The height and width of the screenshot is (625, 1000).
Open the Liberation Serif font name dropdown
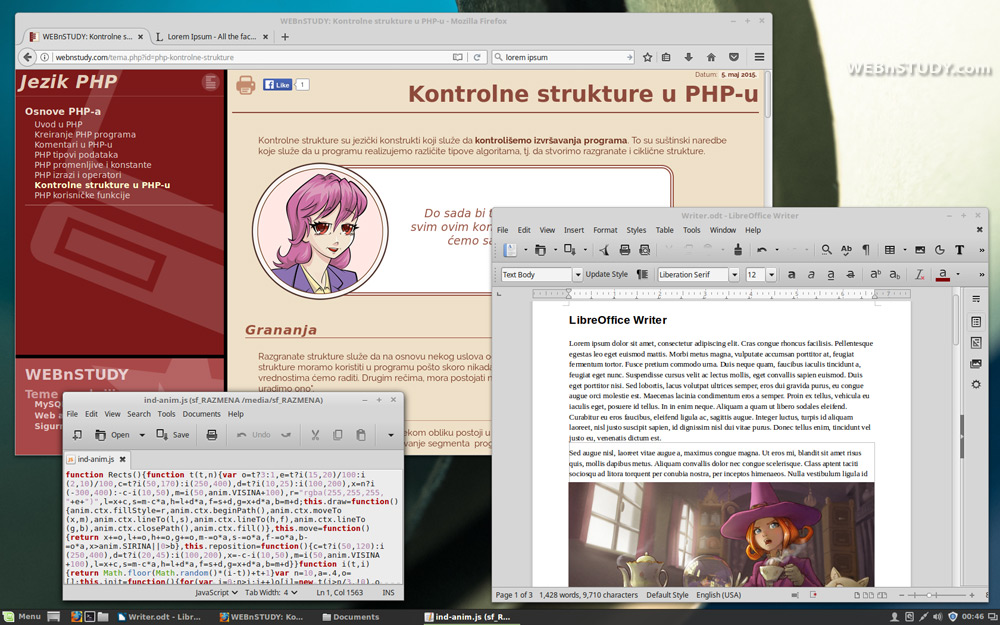[734, 275]
